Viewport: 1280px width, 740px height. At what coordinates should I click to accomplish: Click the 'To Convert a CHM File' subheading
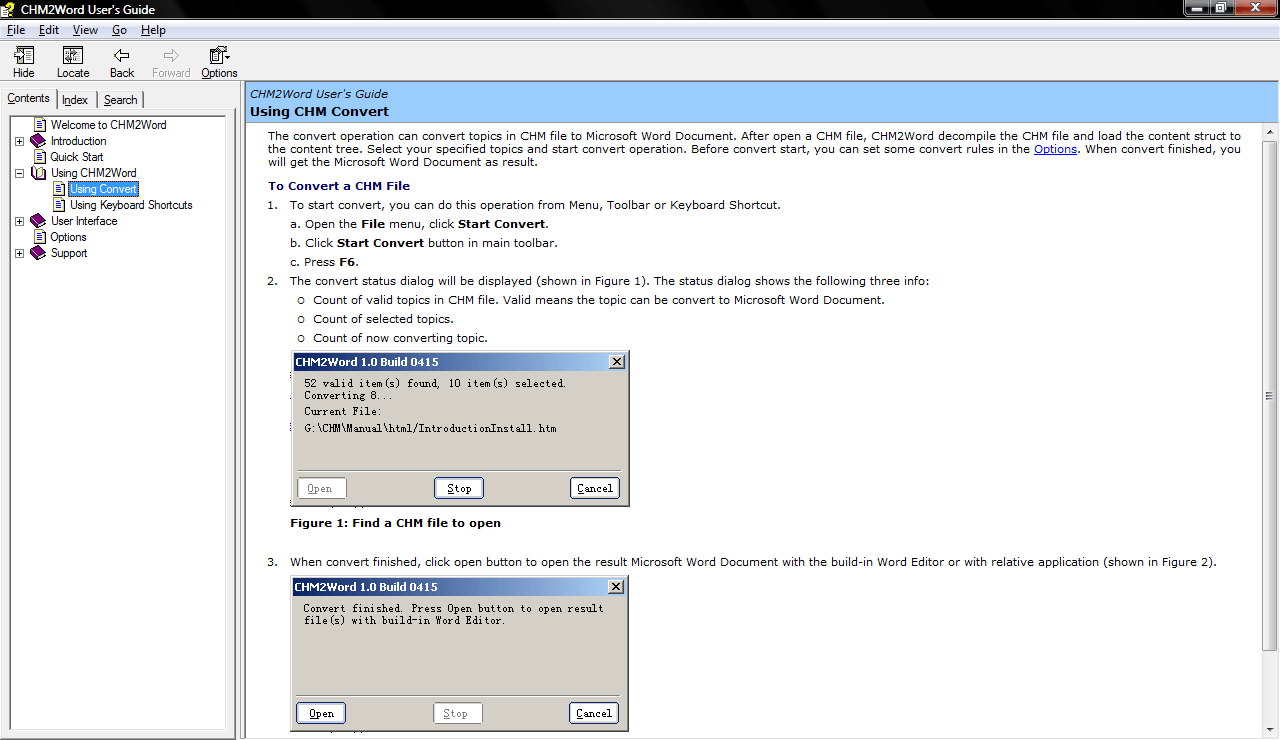click(x=339, y=186)
